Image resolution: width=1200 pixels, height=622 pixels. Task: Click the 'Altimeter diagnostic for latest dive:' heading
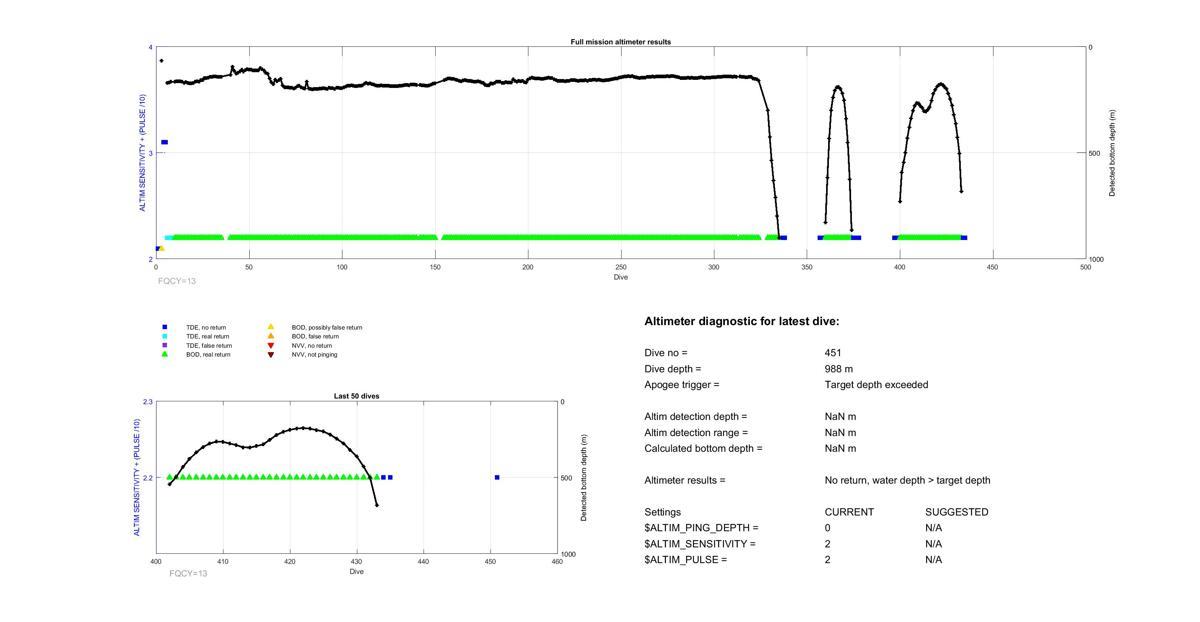(742, 321)
